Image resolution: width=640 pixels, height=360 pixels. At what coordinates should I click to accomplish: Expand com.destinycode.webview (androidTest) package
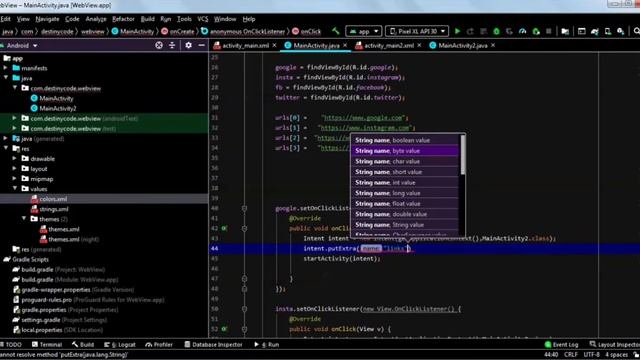point(15,118)
